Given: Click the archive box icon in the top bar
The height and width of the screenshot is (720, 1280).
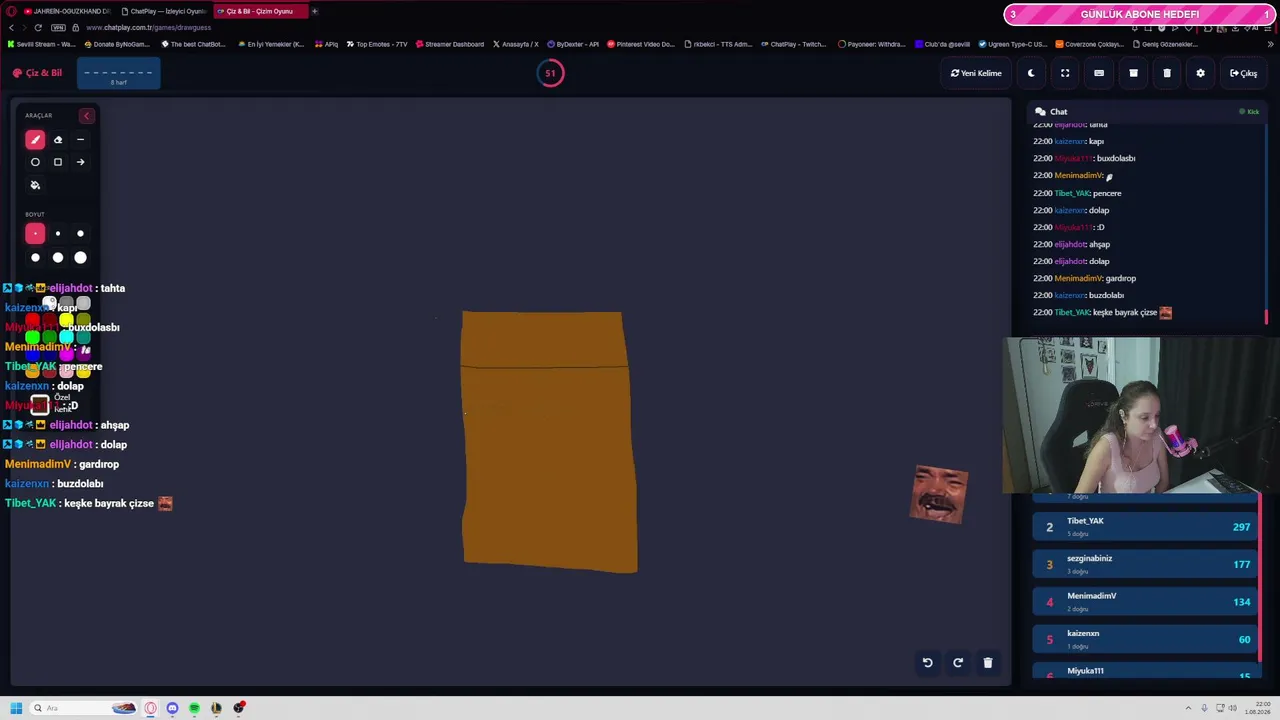Looking at the screenshot, I should coord(1133,73).
